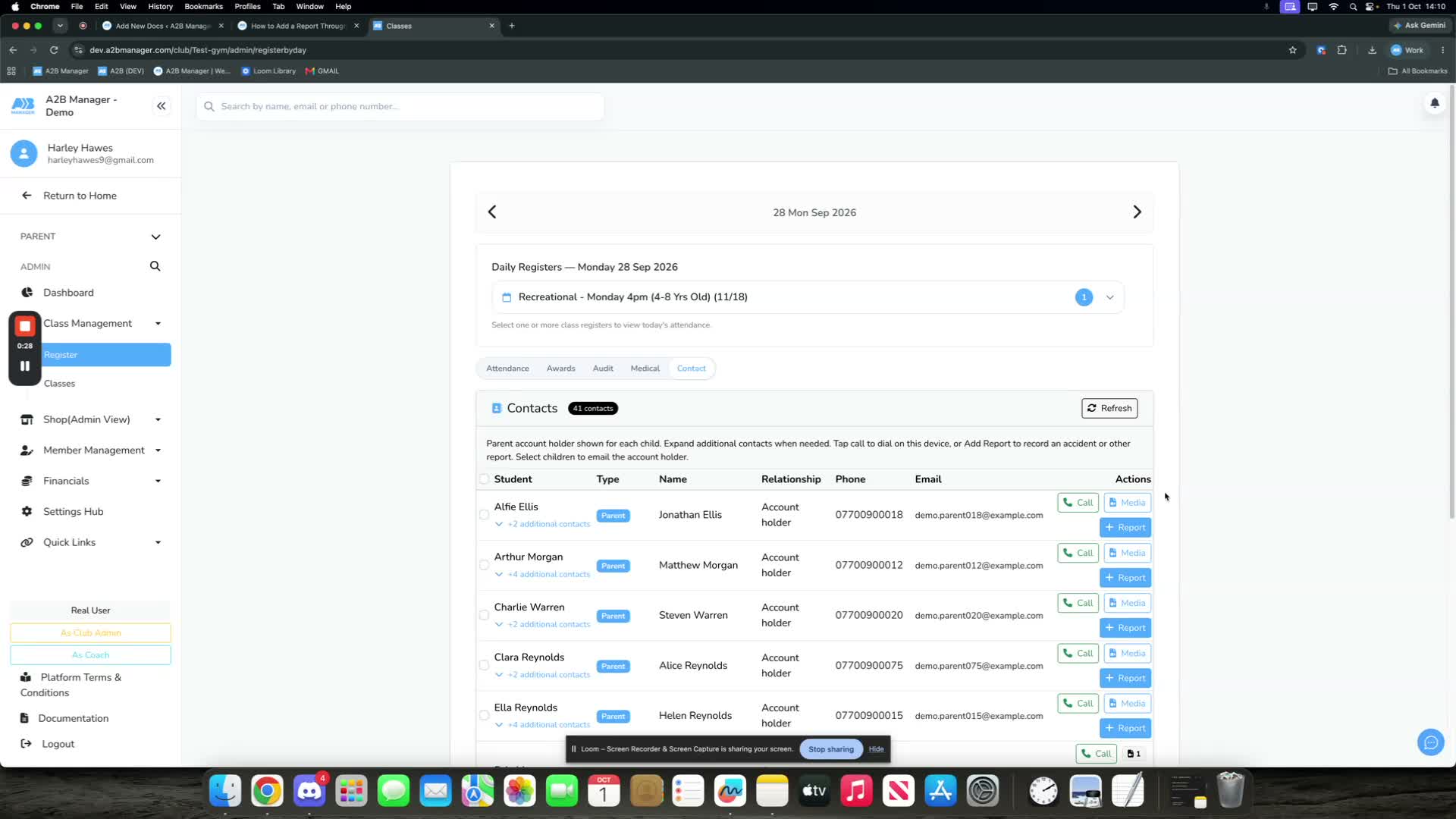This screenshot has width=1456, height=819.
Task: Call Jonathan Ellis
Action: tap(1078, 503)
